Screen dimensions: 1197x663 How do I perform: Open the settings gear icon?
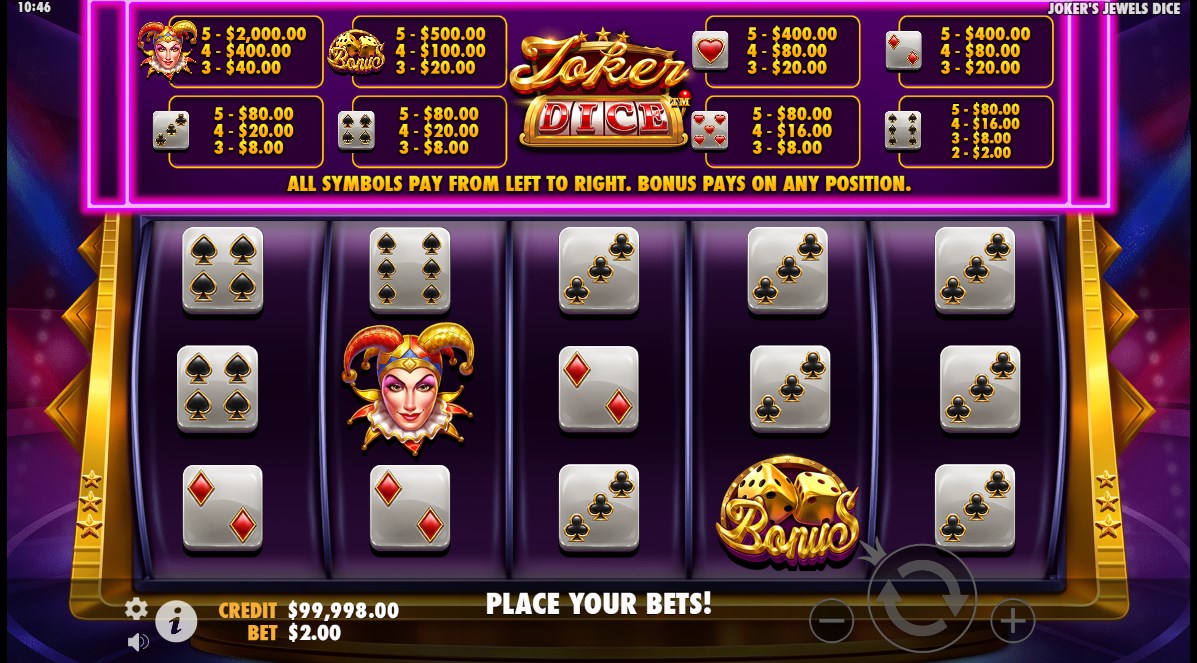pos(137,609)
